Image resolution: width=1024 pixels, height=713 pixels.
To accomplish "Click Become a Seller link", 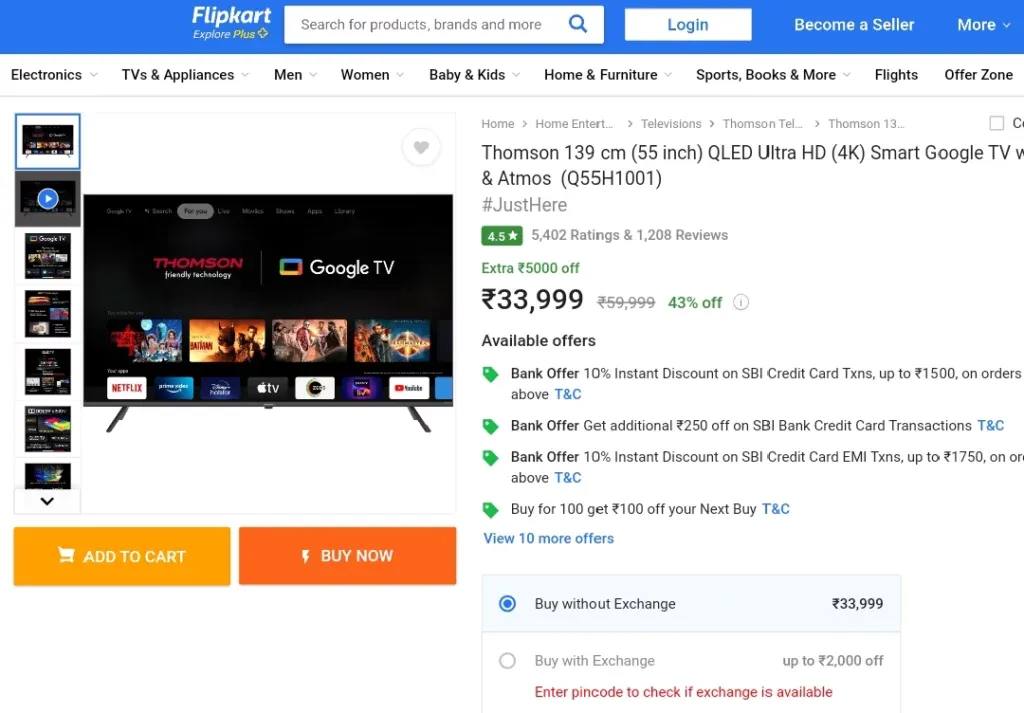I will coord(854,25).
